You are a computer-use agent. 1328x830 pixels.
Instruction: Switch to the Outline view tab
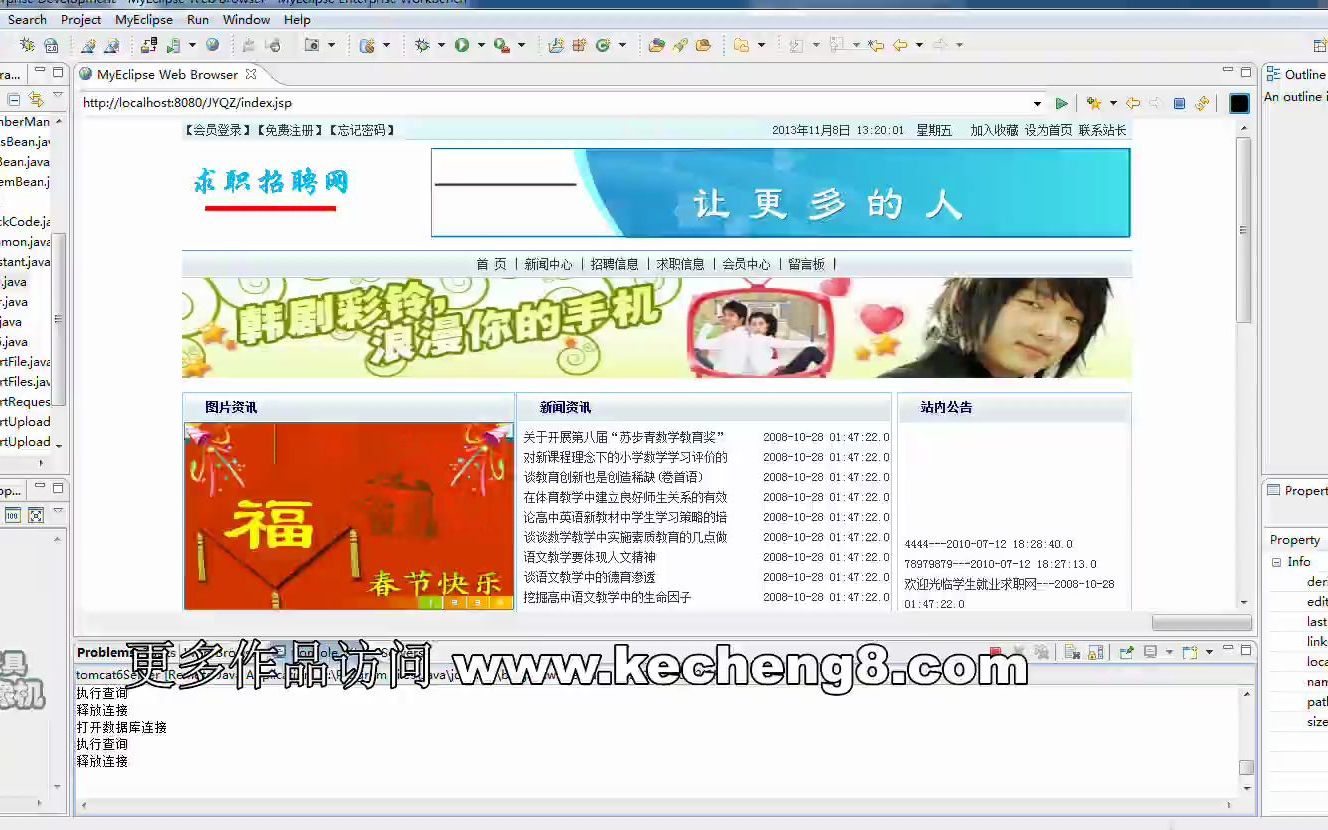coord(1296,74)
